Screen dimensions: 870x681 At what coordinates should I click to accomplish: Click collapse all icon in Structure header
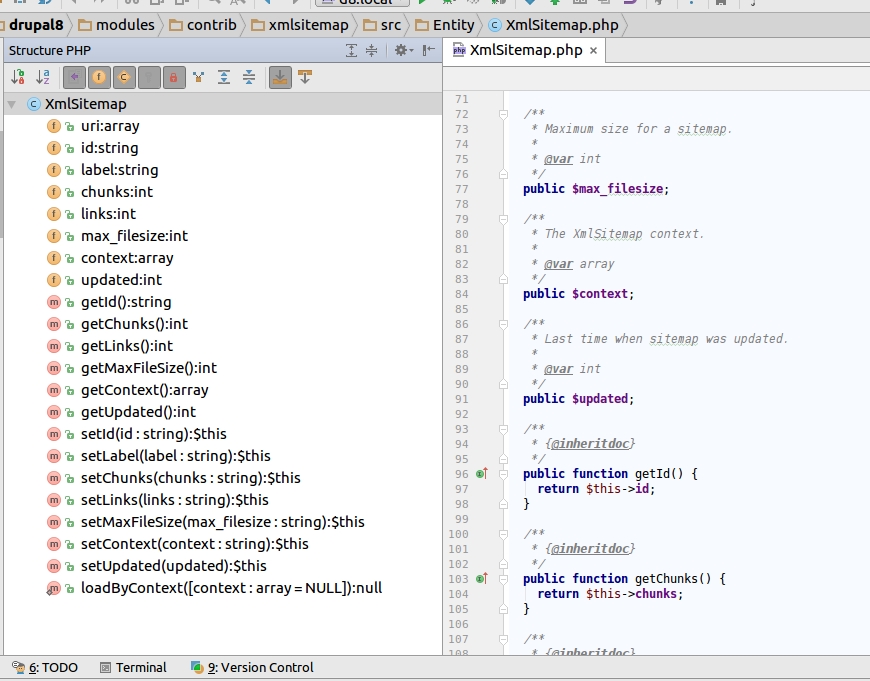pos(371,51)
